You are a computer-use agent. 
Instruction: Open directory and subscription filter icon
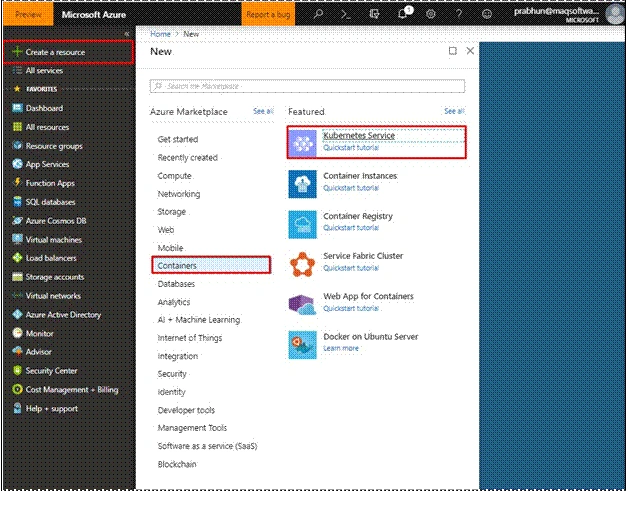click(x=374, y=14)
